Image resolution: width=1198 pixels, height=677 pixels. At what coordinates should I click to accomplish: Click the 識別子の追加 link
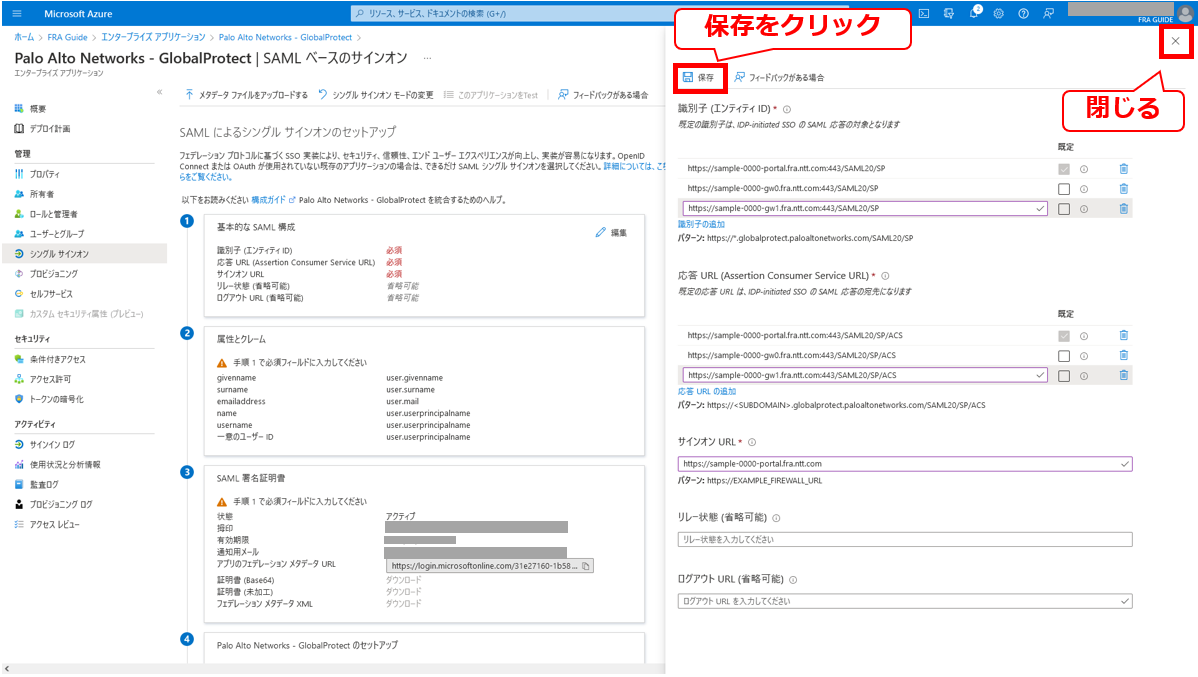click(x=701, y=224)
